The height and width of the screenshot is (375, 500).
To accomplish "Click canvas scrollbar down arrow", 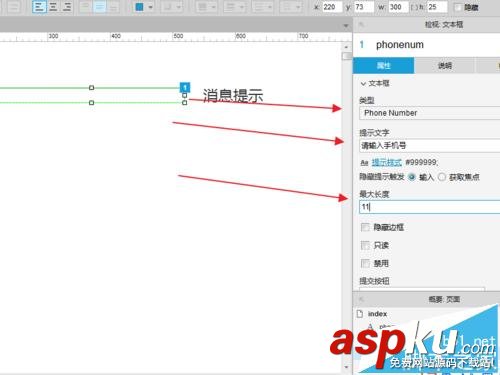I will click(x=346, y=367).
